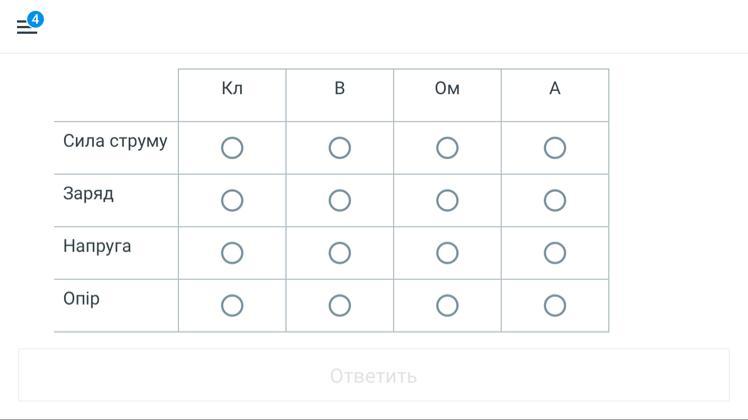This screenshot has width=748, height=420.
Task: Select Ом for Заряд row
Action: (447, 200)
